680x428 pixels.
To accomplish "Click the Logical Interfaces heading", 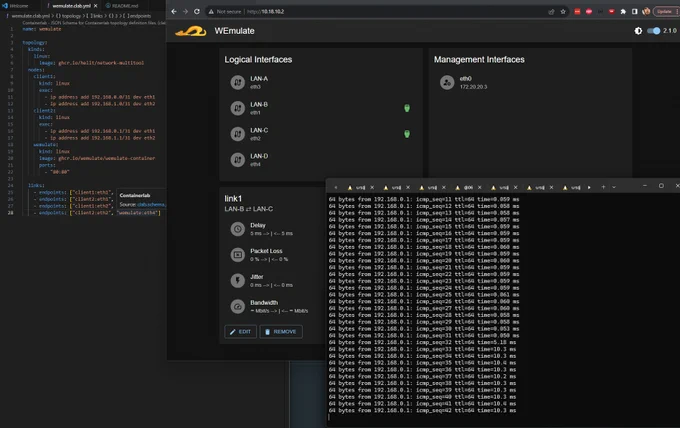I will (258, 59).
